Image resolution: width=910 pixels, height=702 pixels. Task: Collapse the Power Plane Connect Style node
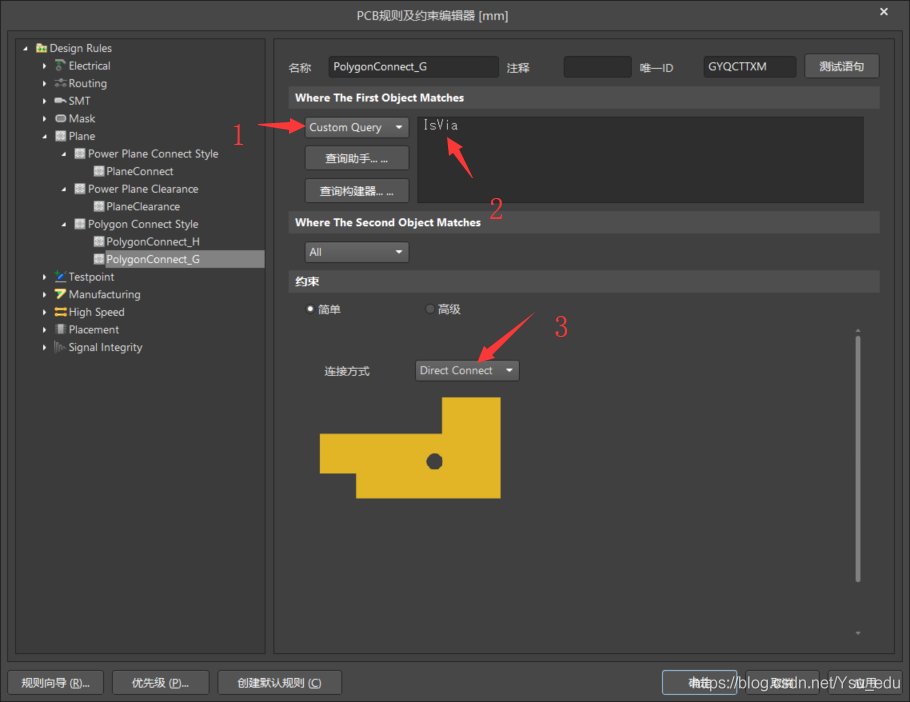click(64, 154)
